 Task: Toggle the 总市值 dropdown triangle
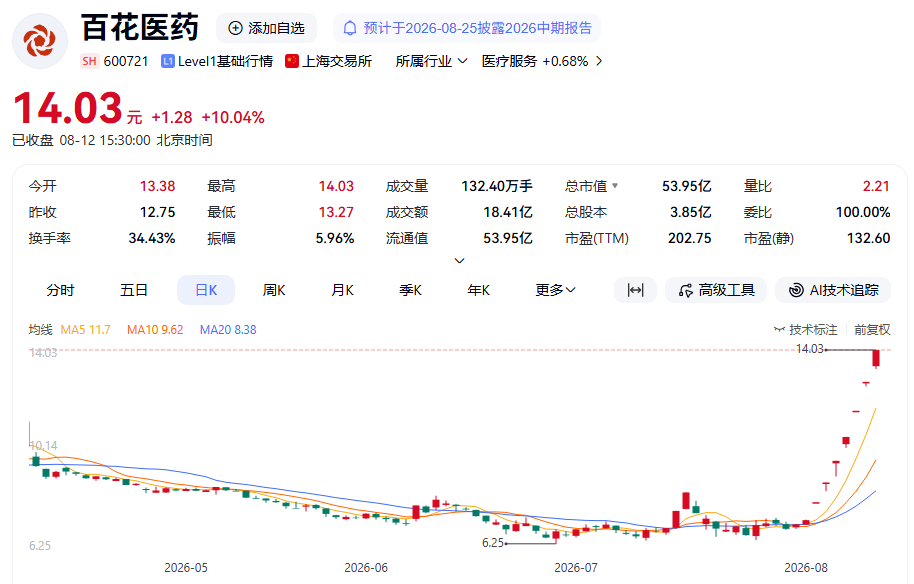click(x=615, y=186)
